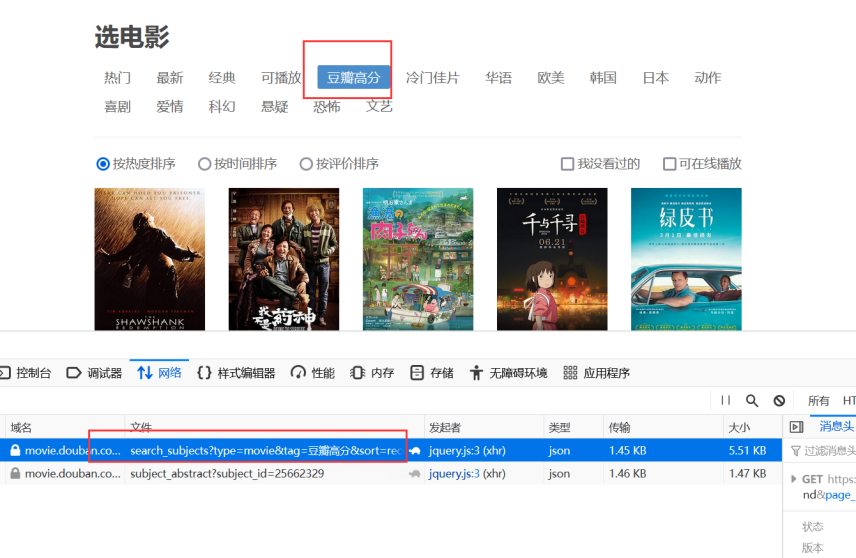The height and width of the screenshot is (558, 856).
Task: Sort by the 域名 column header
Action: [65, 427]
